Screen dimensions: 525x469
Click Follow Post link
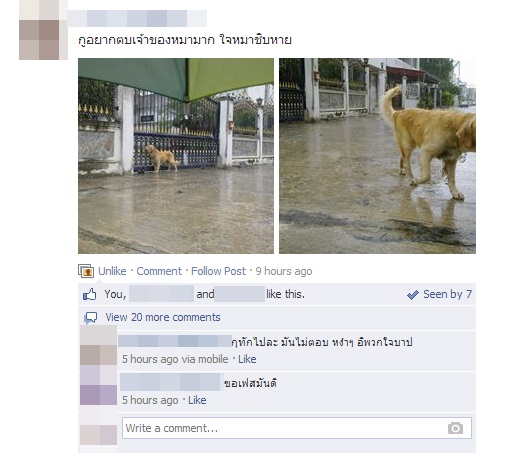pos(218,271)
